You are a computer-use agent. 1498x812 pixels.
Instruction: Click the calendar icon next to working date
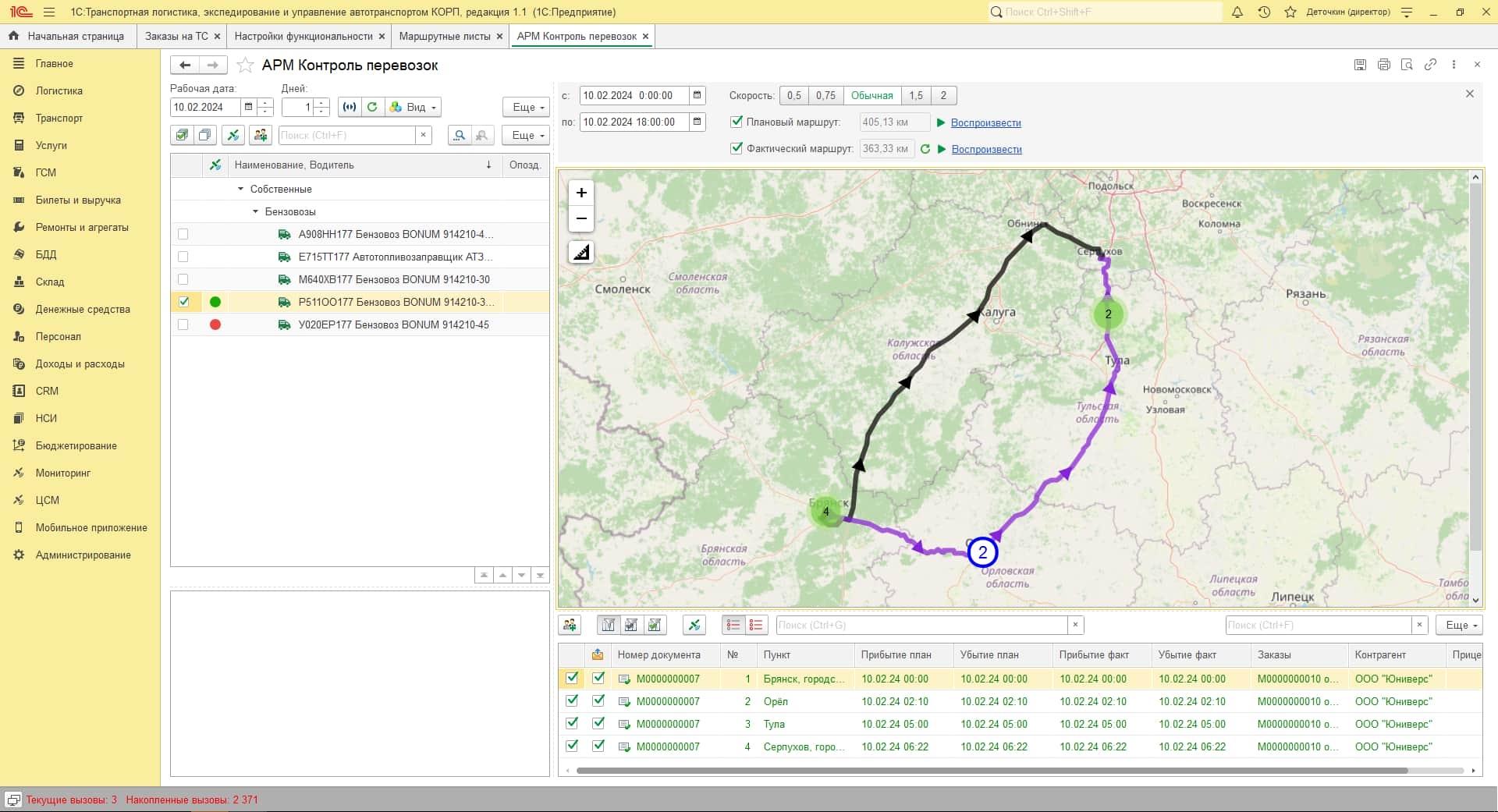click(x=249, y=107)
